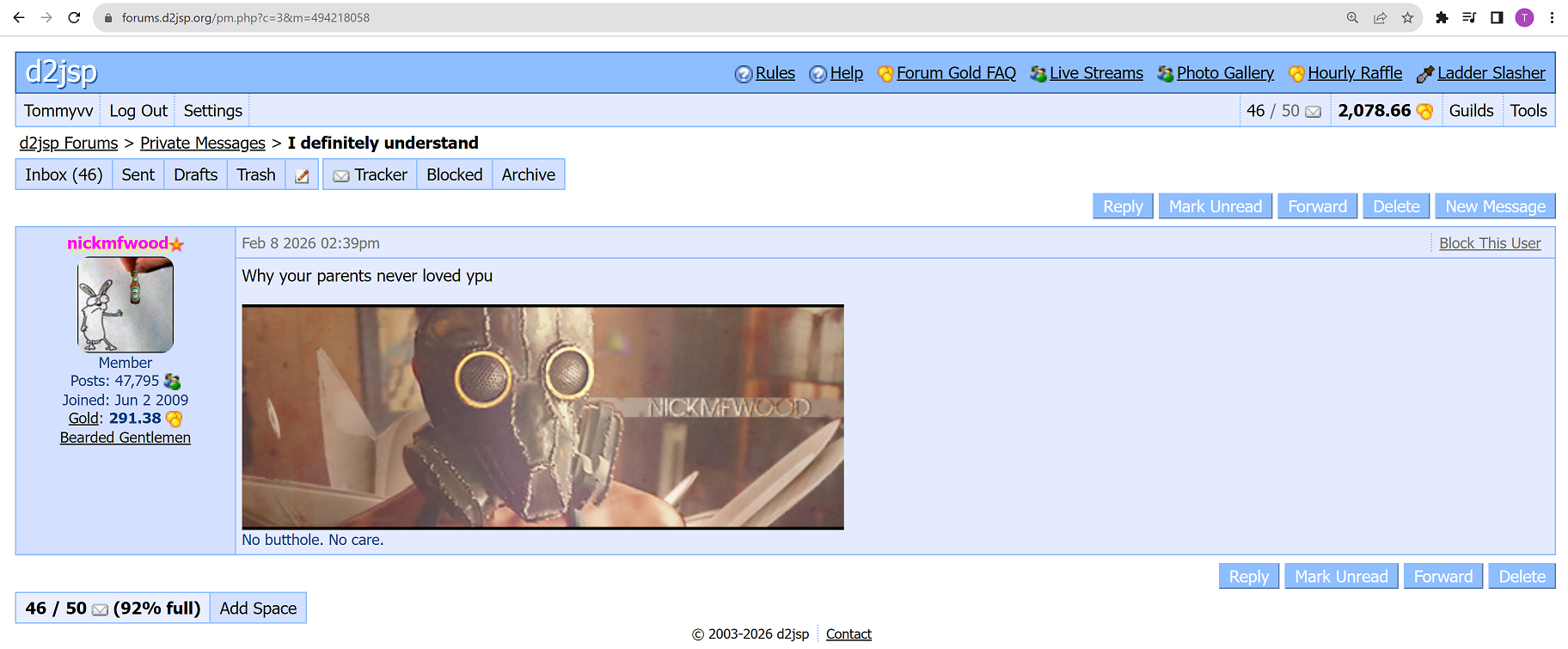
Task: Click the browser back arrow
Action: point(19,17)
